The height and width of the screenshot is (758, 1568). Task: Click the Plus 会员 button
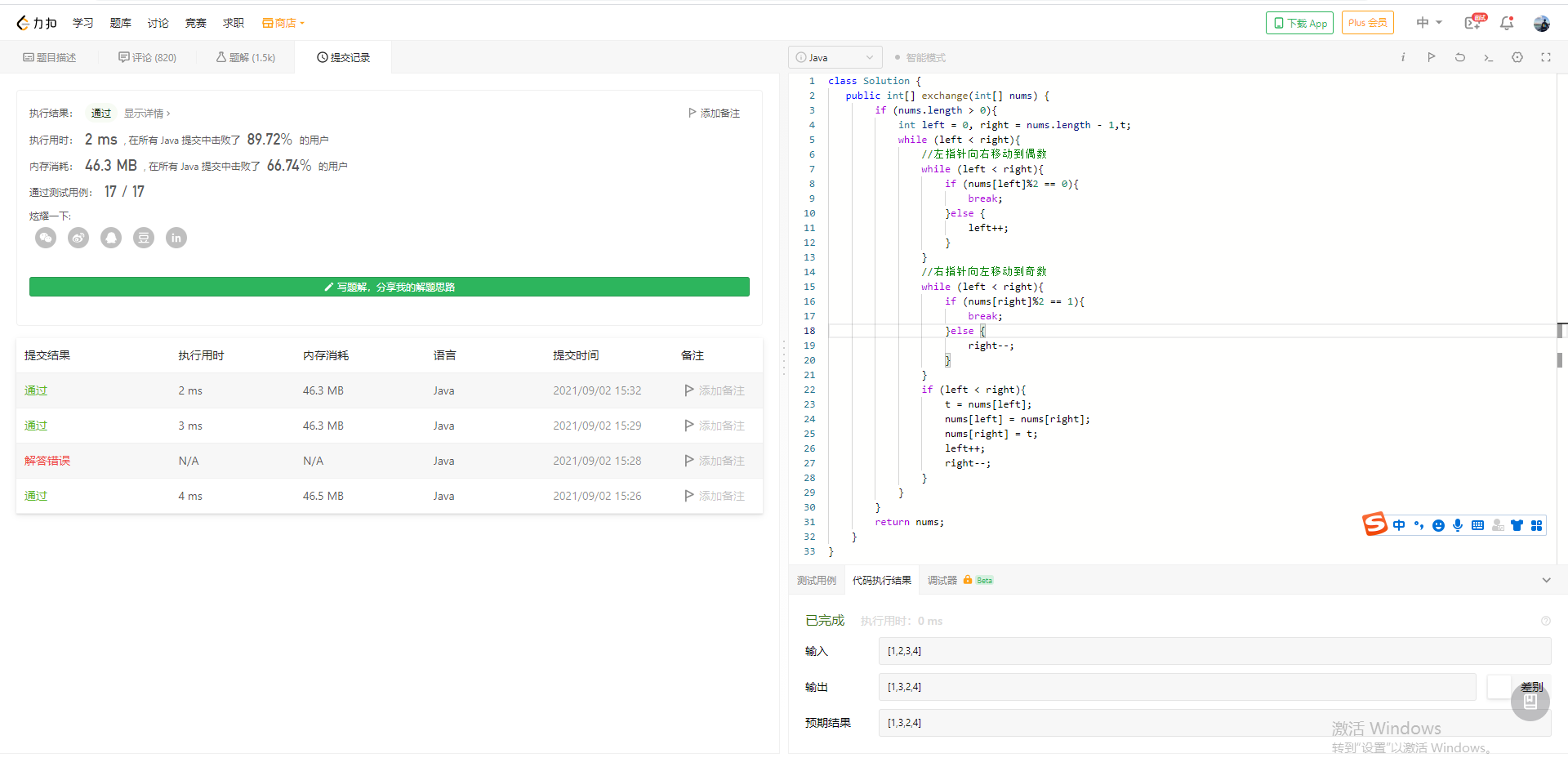(x=1368, y=23)
